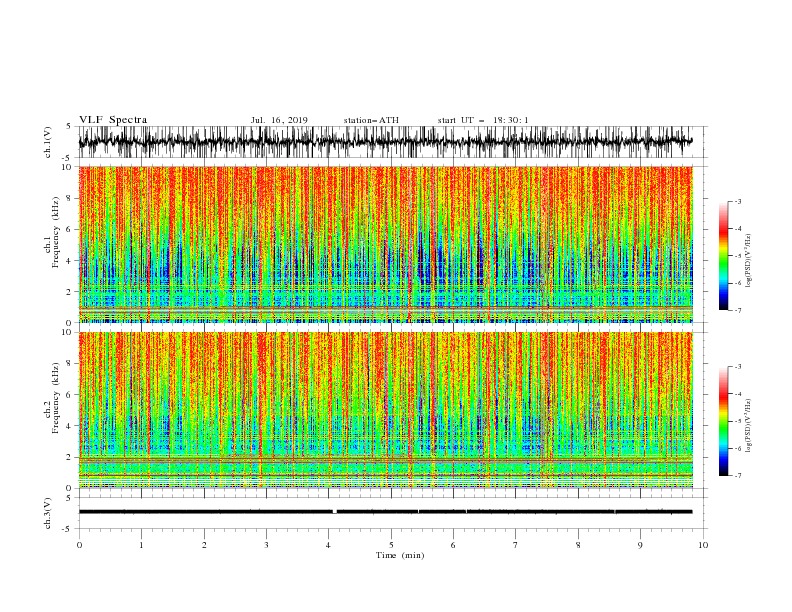This screenshot has height=612, width=792.
Task: Click the "start UT = 18:30:1" header text
Action: pos(483,120)
